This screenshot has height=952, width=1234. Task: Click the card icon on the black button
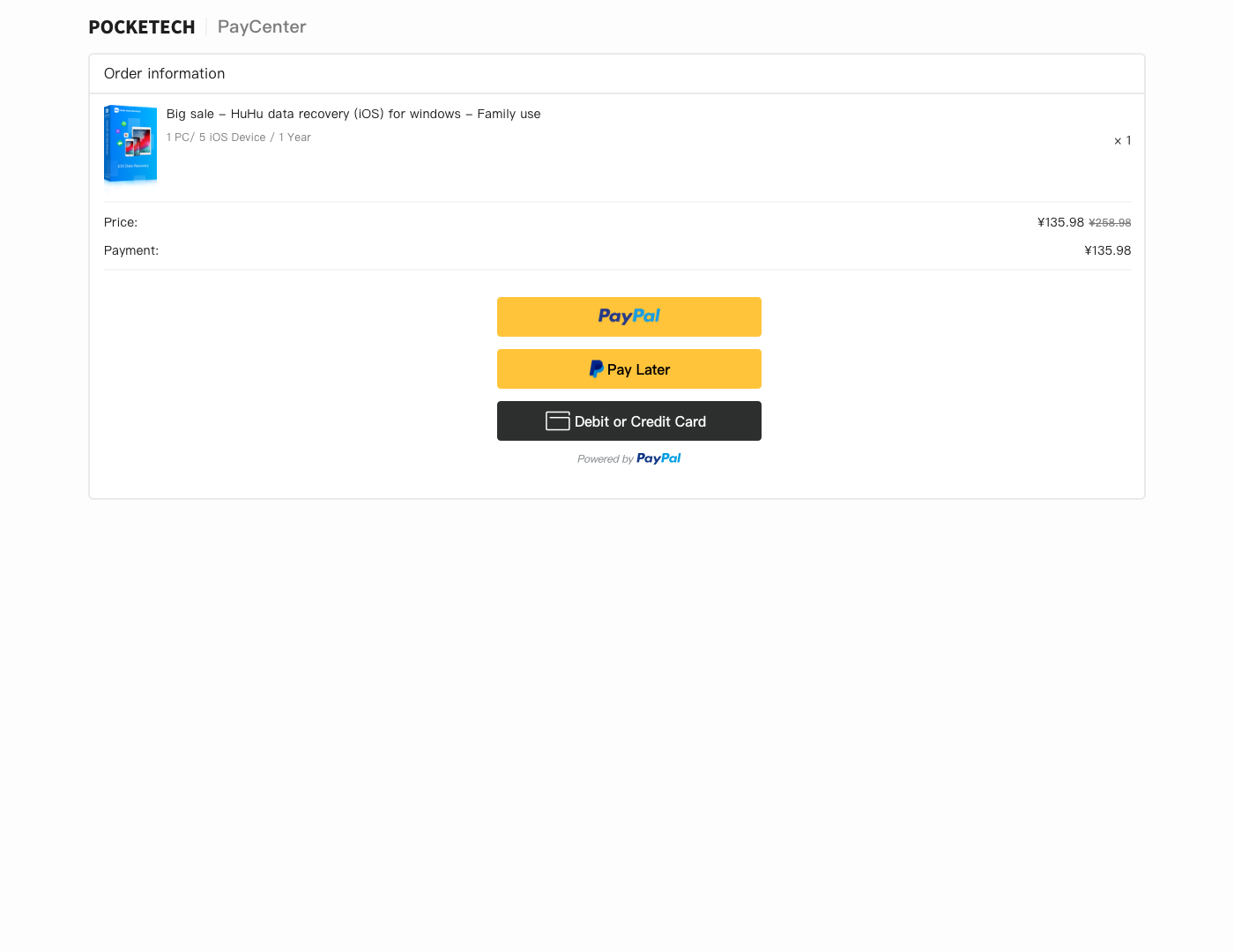pos(558,421)
